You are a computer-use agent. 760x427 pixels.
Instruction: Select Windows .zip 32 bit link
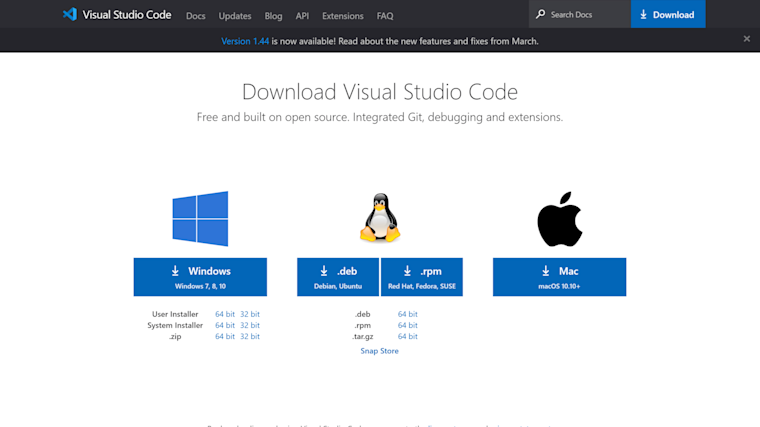(250, 336)
